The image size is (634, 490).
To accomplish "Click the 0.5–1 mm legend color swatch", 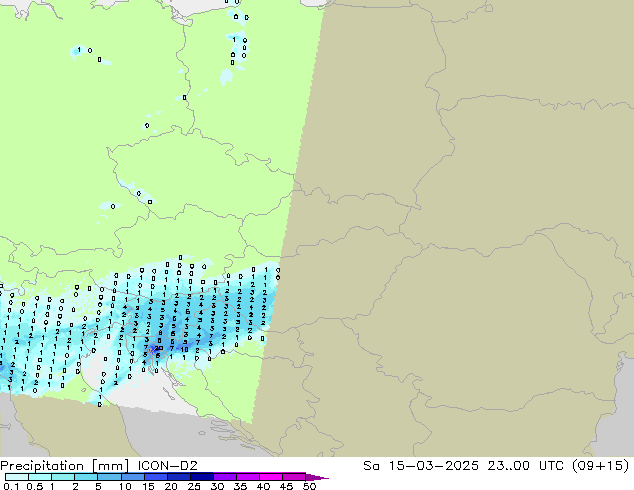I will (40, 477).
